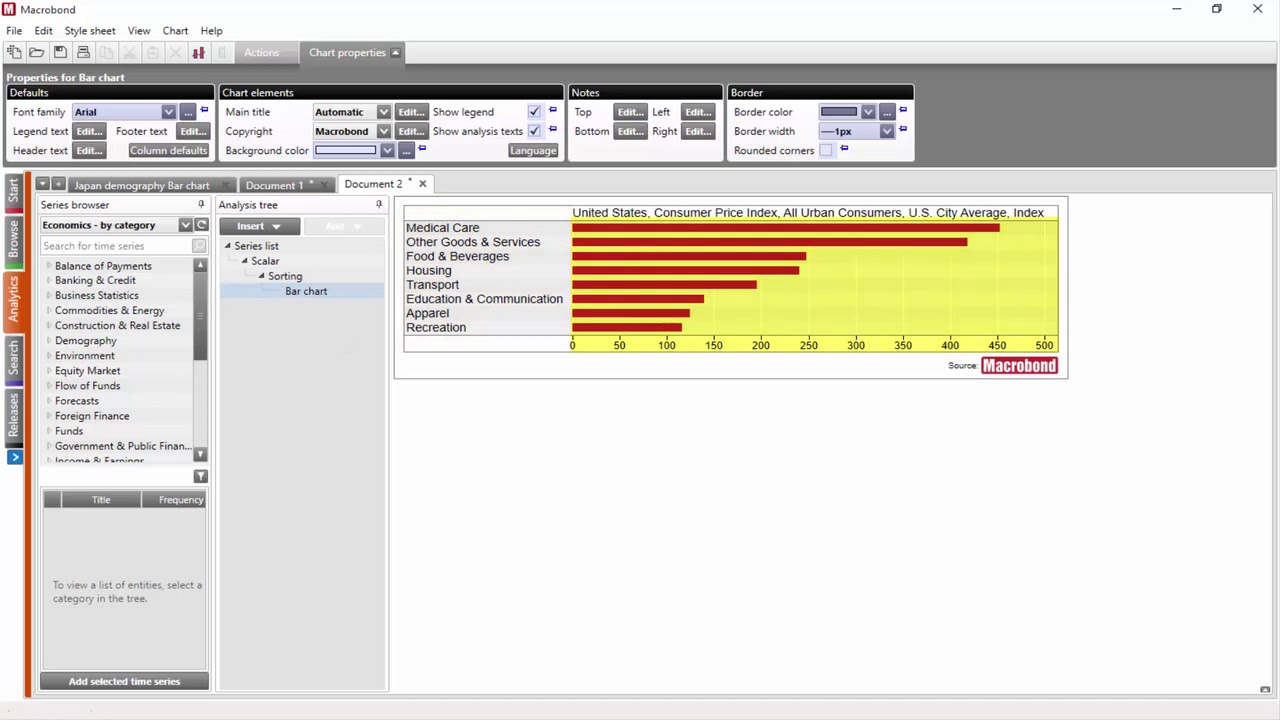Click Edit button for Top note
Screen dimensions: 1280x720
pos(630,112)
